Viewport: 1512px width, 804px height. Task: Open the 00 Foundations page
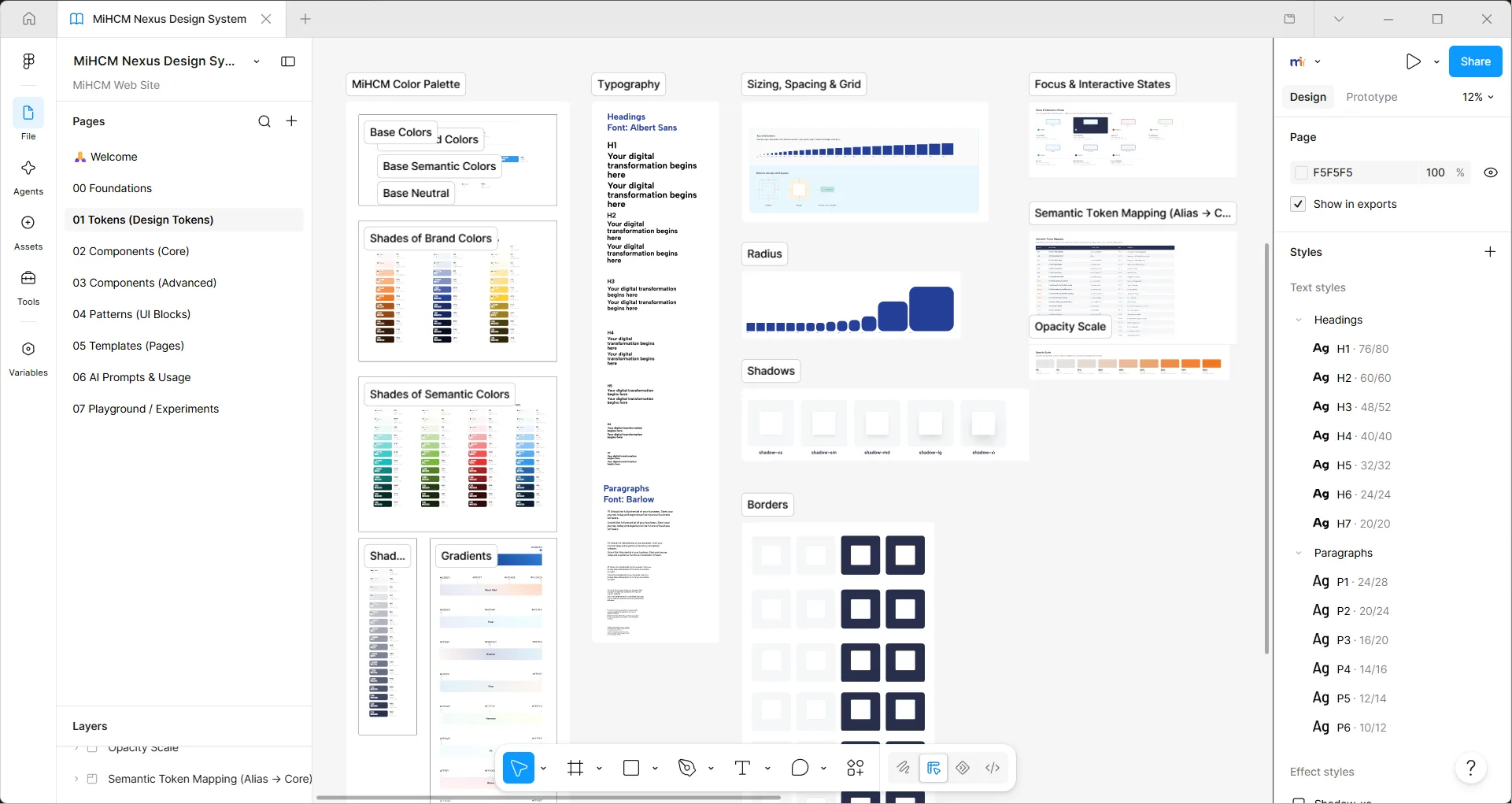coord(113,188)
